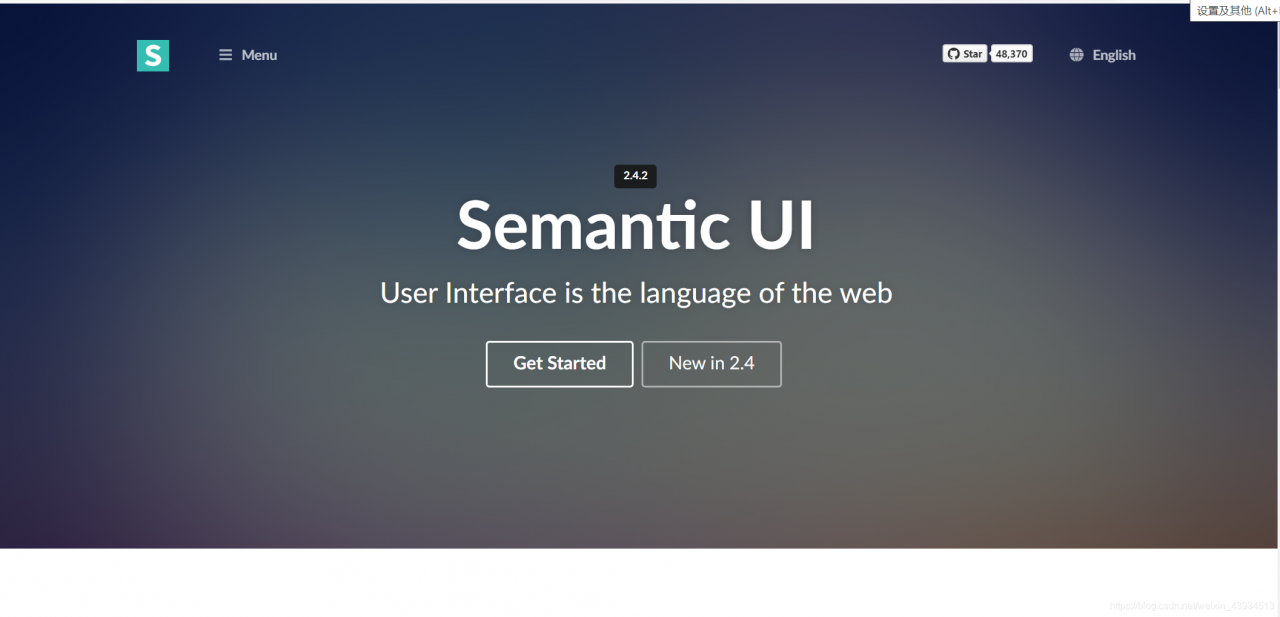This screenshot has height=617, width=1280.
Task: Click the blog.csdn.net watermark URL
Action: (x=1192, y=606)
